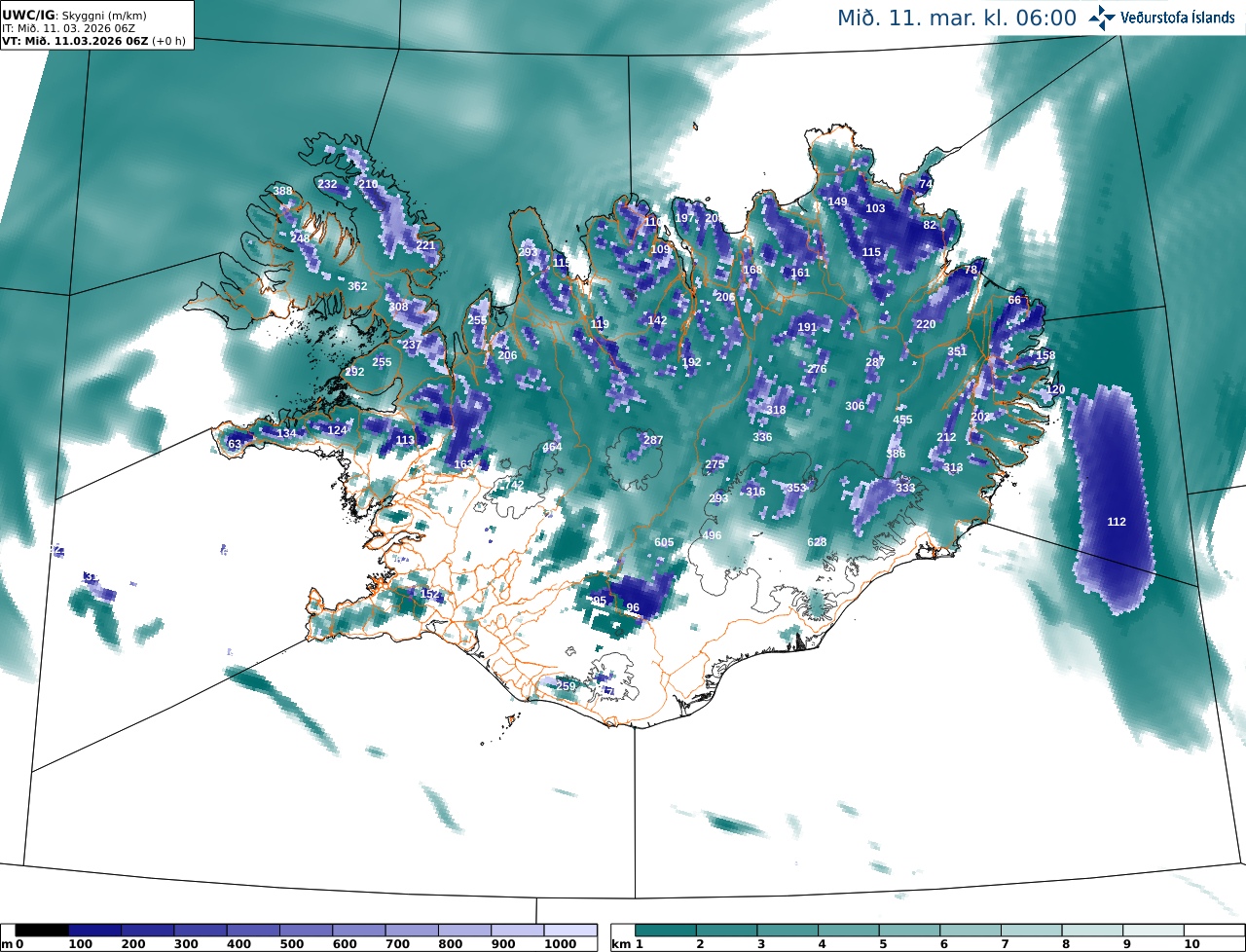Click the 388 visibility value
This screenshot has height=952, width=1246.
pos(282,191)
